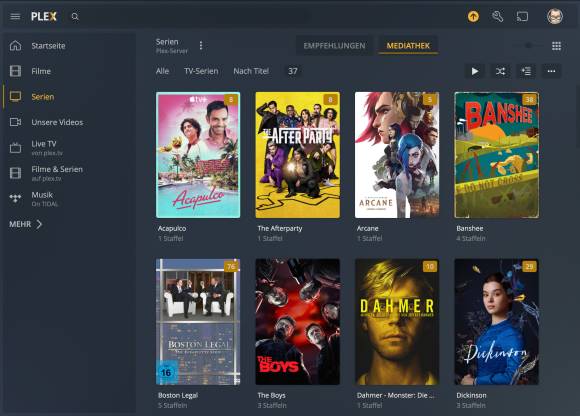Click the Startseite home icon
Screen dimensions: 580x416
[x=16, y=45]
